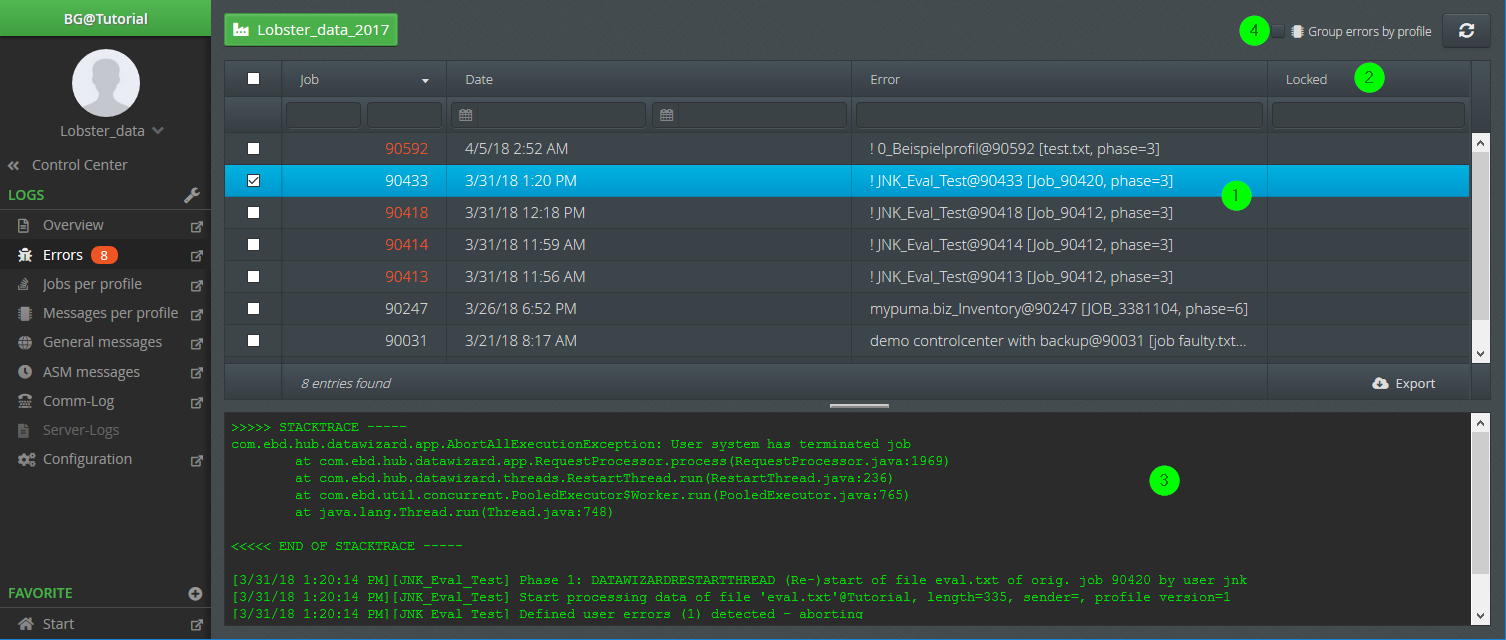Image resolution: width=1506 pixels, height=640 pixels.
Task: Click the up arrow of the stacktrace log scrollbar
Action: 1481,422
